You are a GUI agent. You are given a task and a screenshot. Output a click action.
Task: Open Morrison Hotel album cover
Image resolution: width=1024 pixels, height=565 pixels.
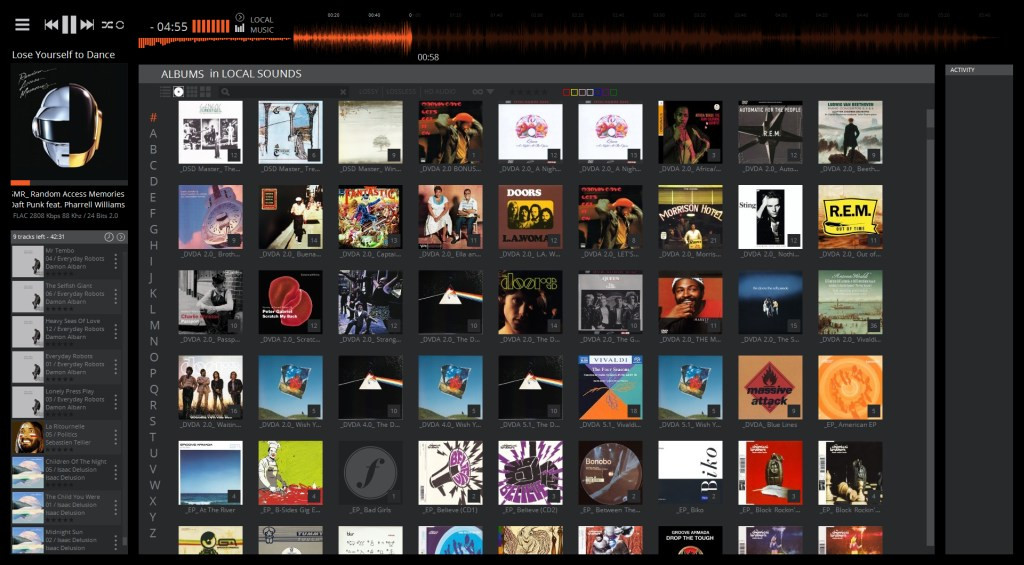click(x=690, y=217)
